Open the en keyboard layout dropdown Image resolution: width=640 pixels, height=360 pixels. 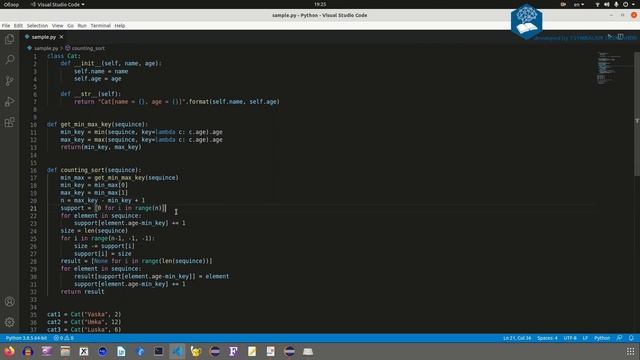pos(579,4)
